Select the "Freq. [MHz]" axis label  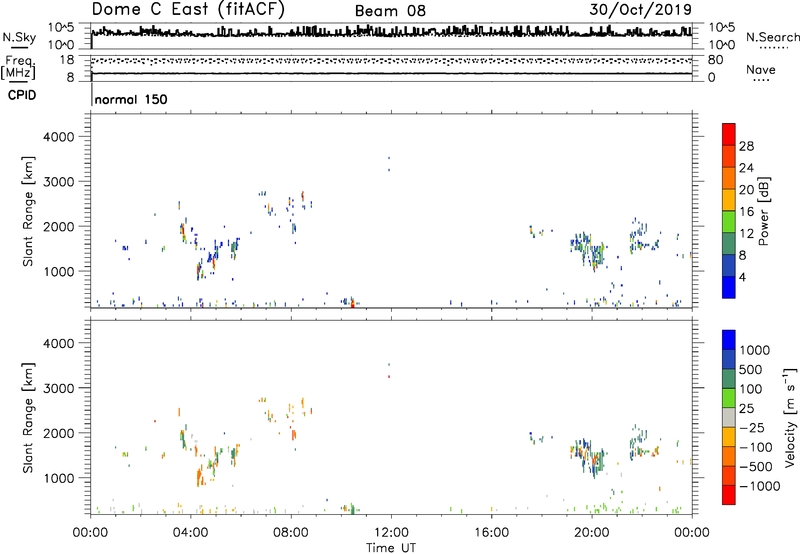pyautogui.click(x=18, y=67)
